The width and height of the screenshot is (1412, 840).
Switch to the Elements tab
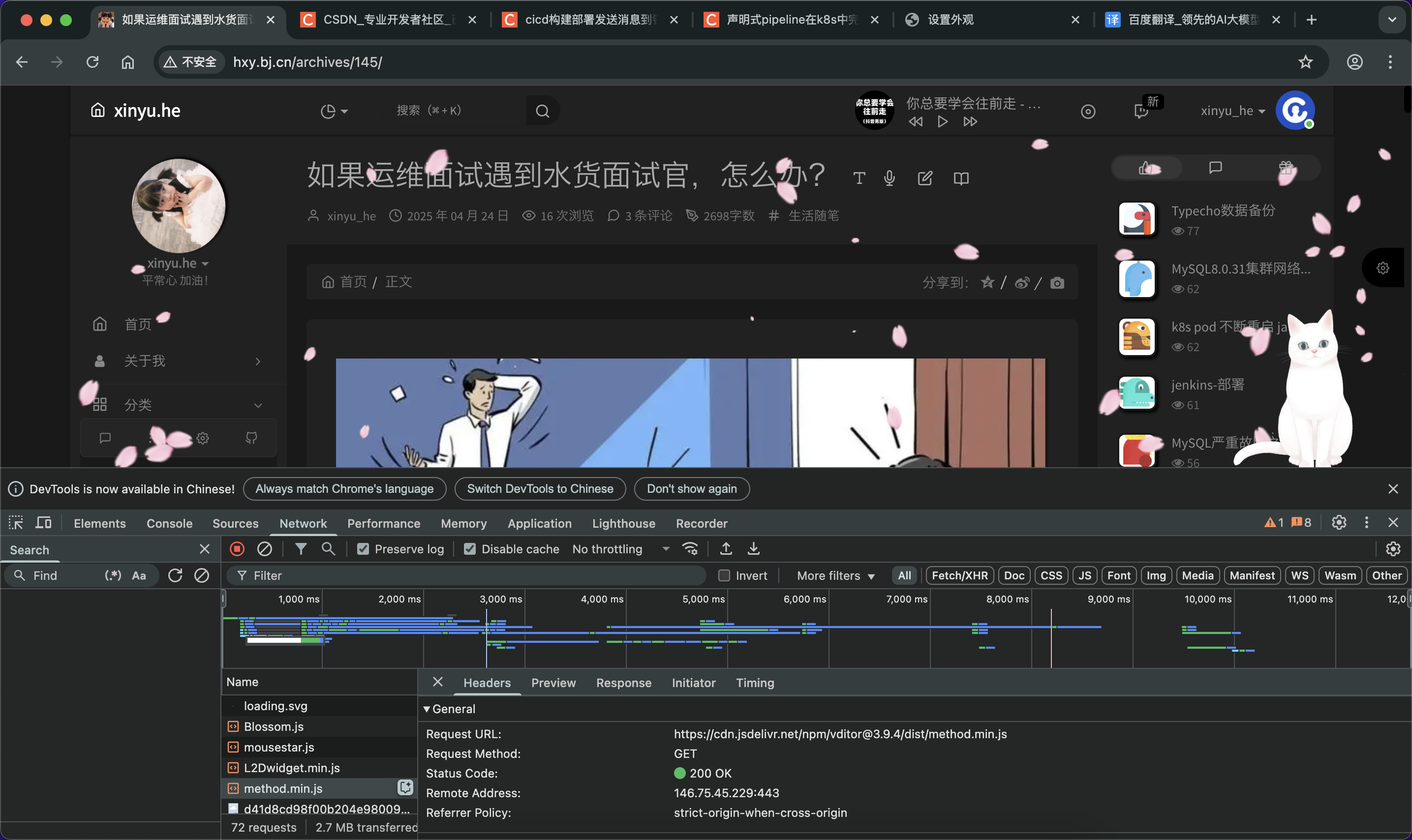[x=100, y=524]
